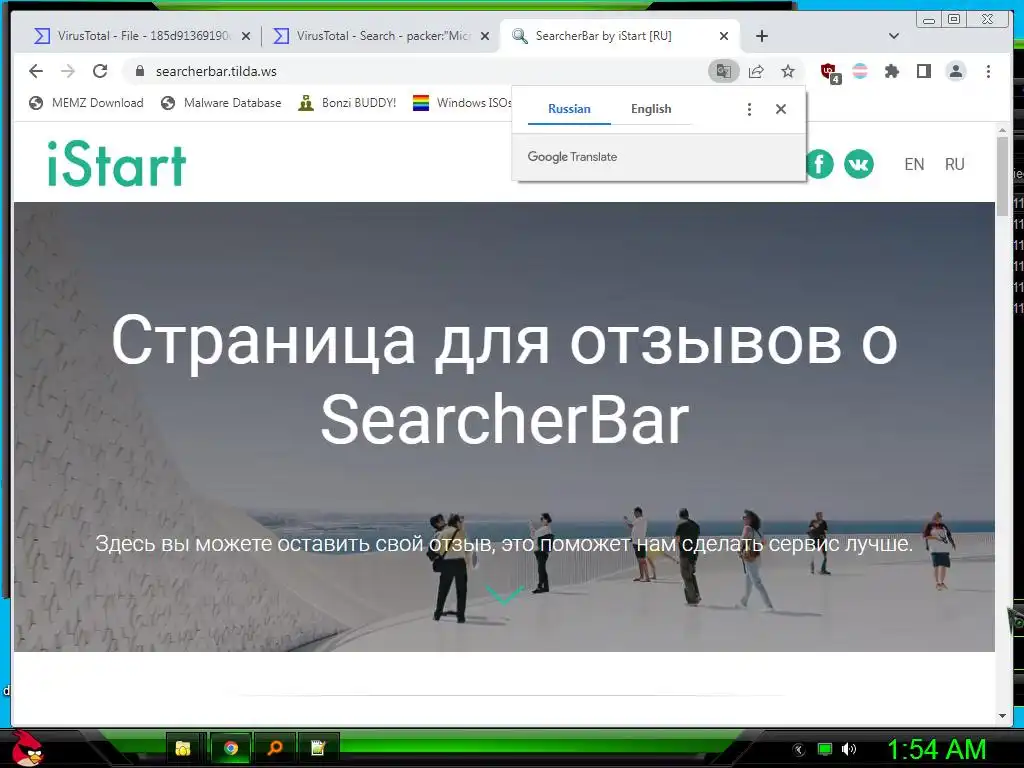Switch to VirusTotal File tab

[142, 36]
